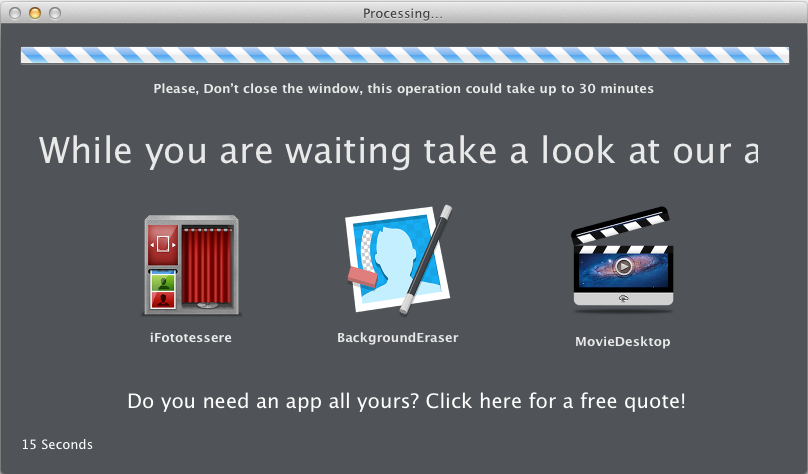Screen dimensions: 808x474
Task: Click the 'Don't close the window' notice
Action: point(403,89)
